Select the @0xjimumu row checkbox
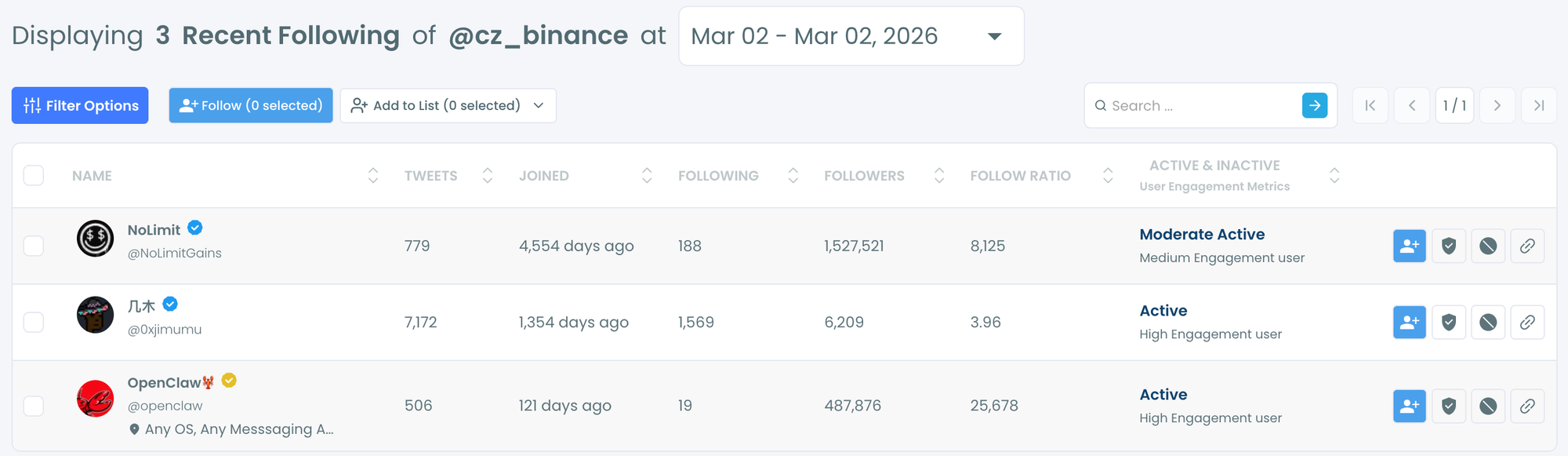This screenshot has height=456, width=1568. point(34,322)
